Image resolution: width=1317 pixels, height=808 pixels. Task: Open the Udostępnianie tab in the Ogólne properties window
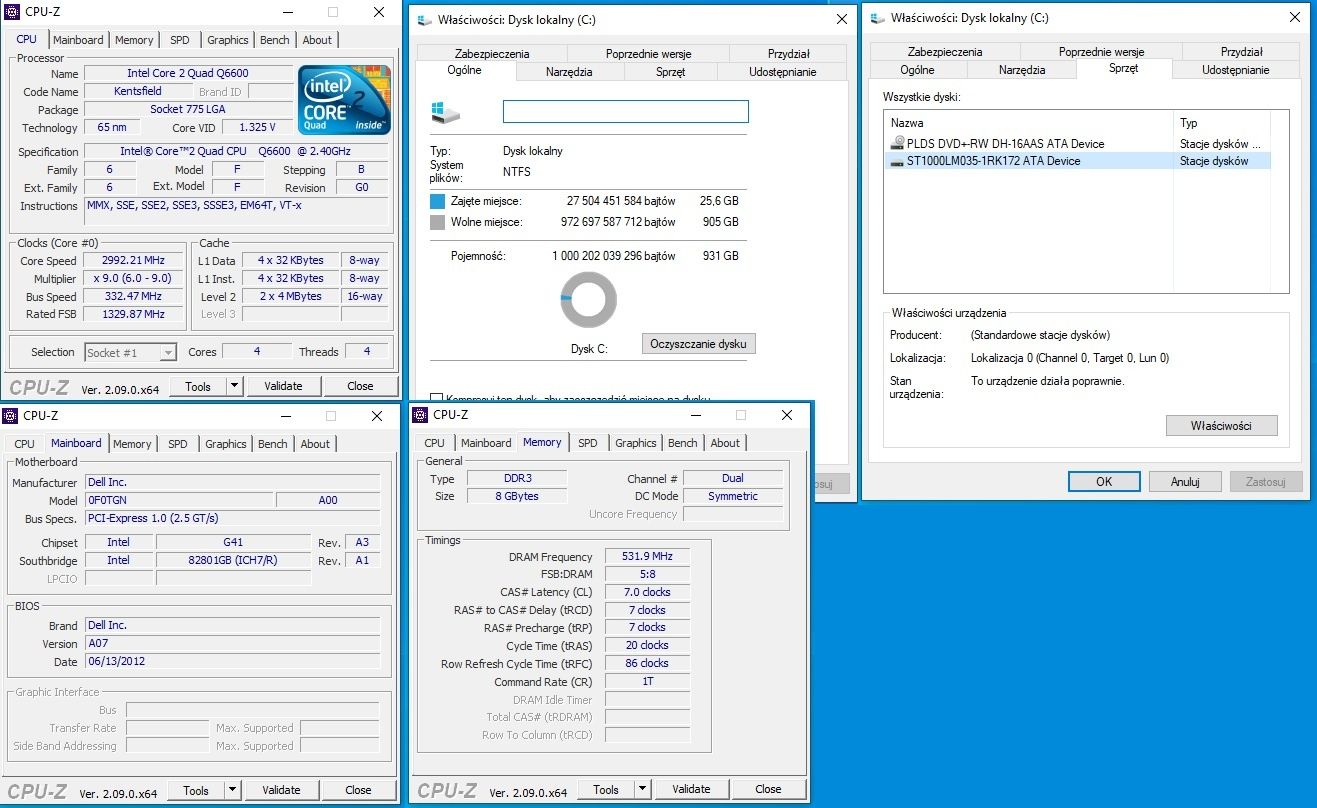pyautogui.click(x=782, y=72)
